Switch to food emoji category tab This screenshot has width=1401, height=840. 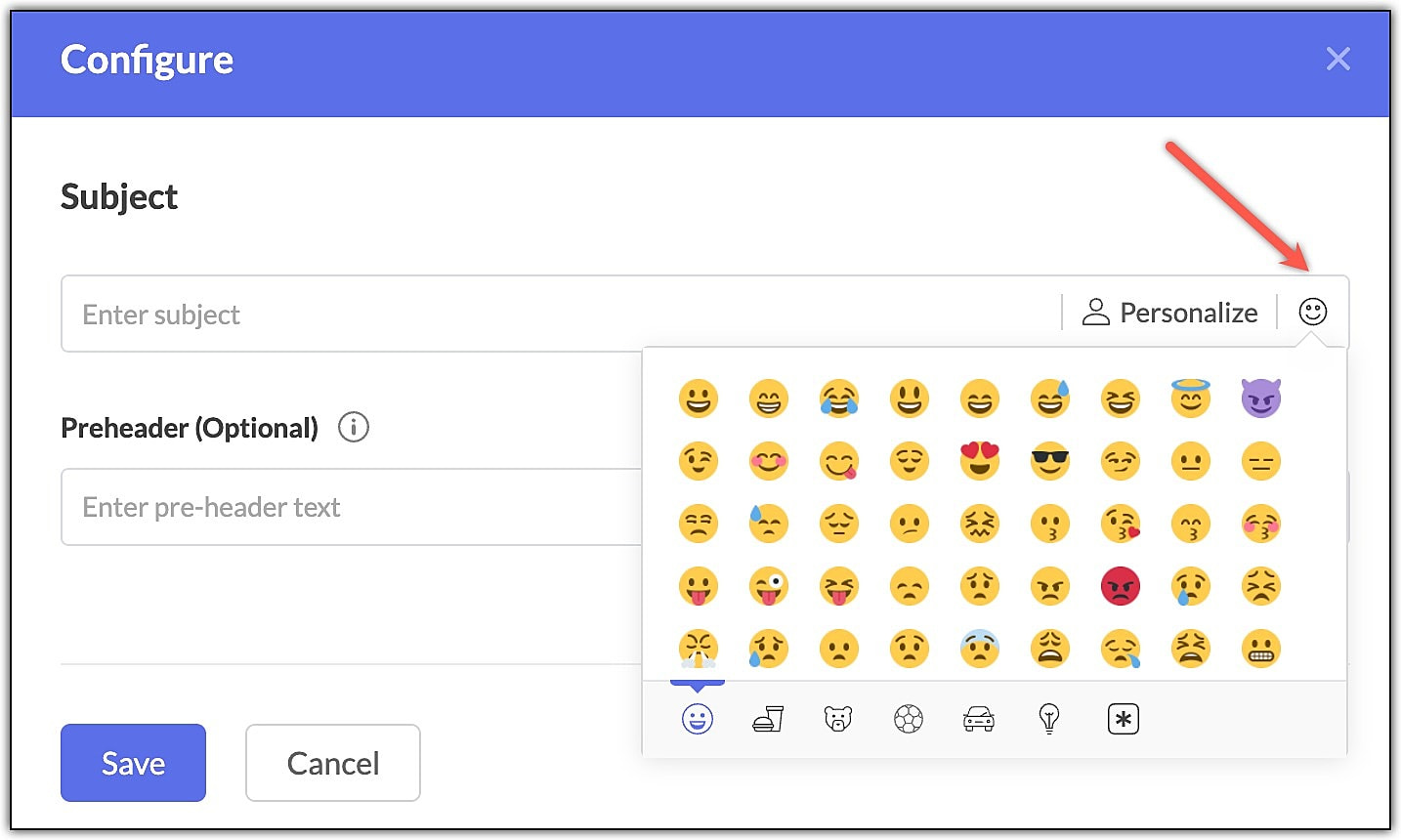(768, 720)
